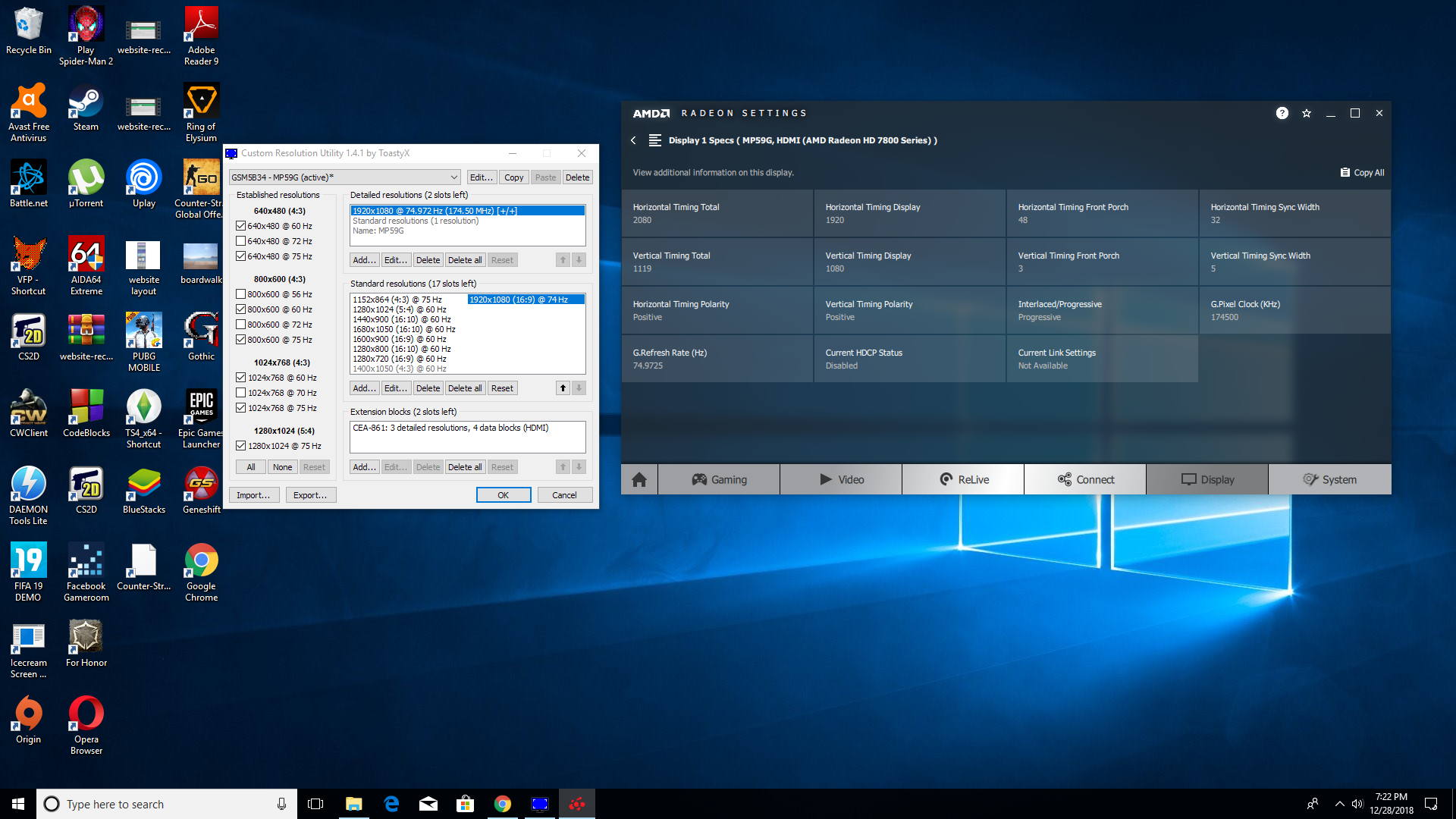Open the Task View taskbar icon

coord(315,804)
